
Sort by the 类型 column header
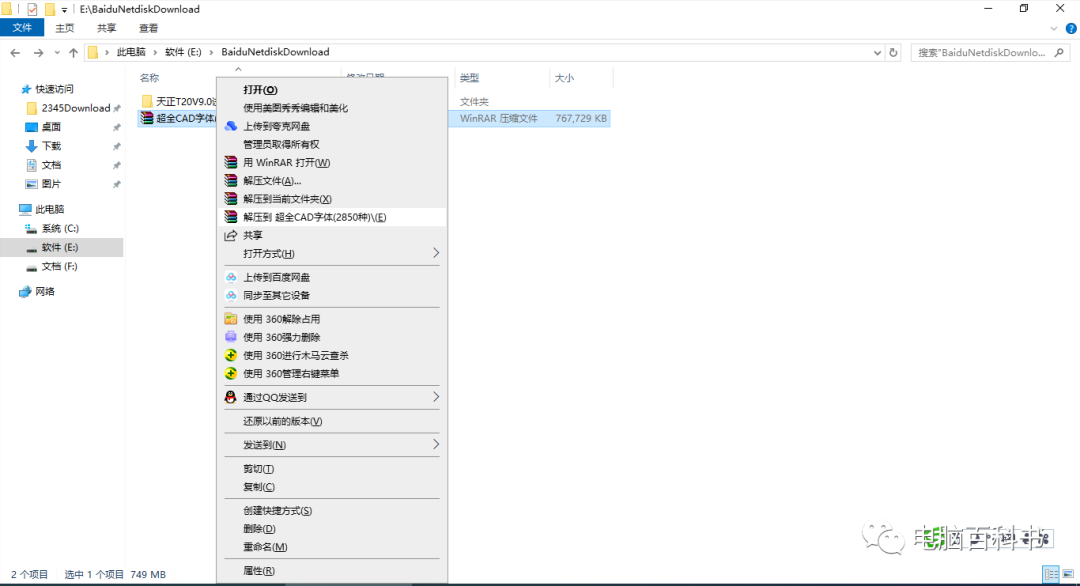470,78
